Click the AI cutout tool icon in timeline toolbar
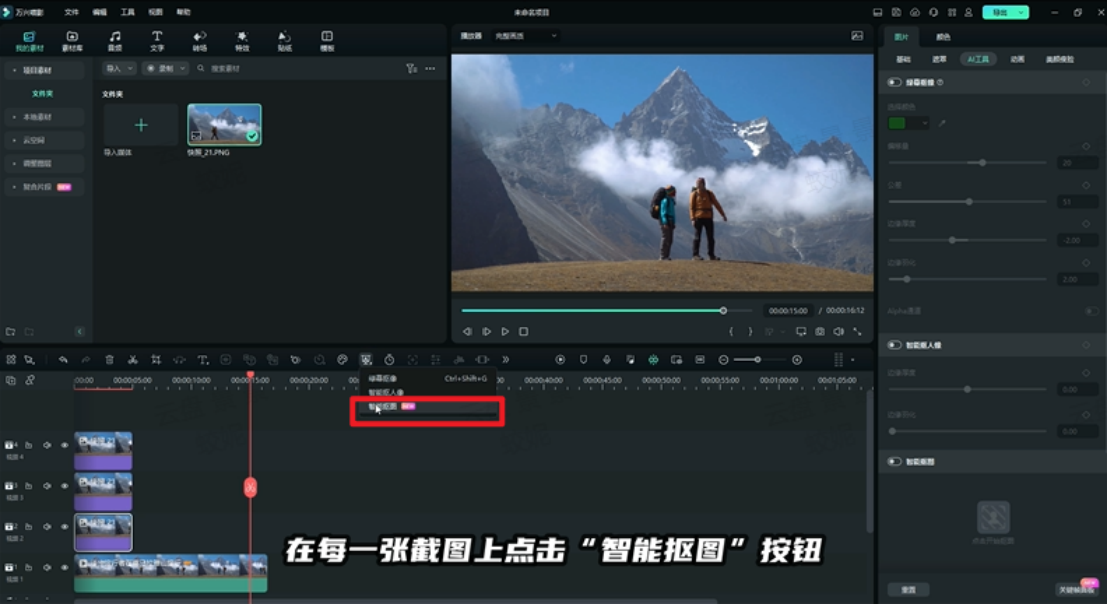 (366, 360)
